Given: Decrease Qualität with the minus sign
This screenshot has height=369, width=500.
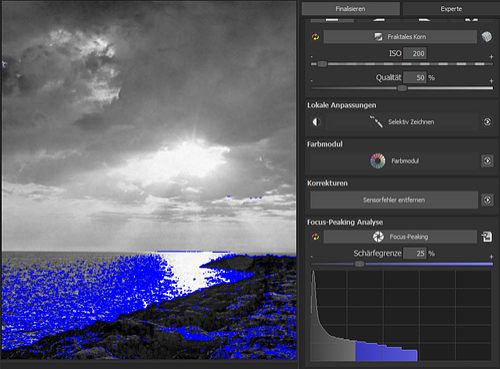Looking at the screenshot, I should pos(312,81).
